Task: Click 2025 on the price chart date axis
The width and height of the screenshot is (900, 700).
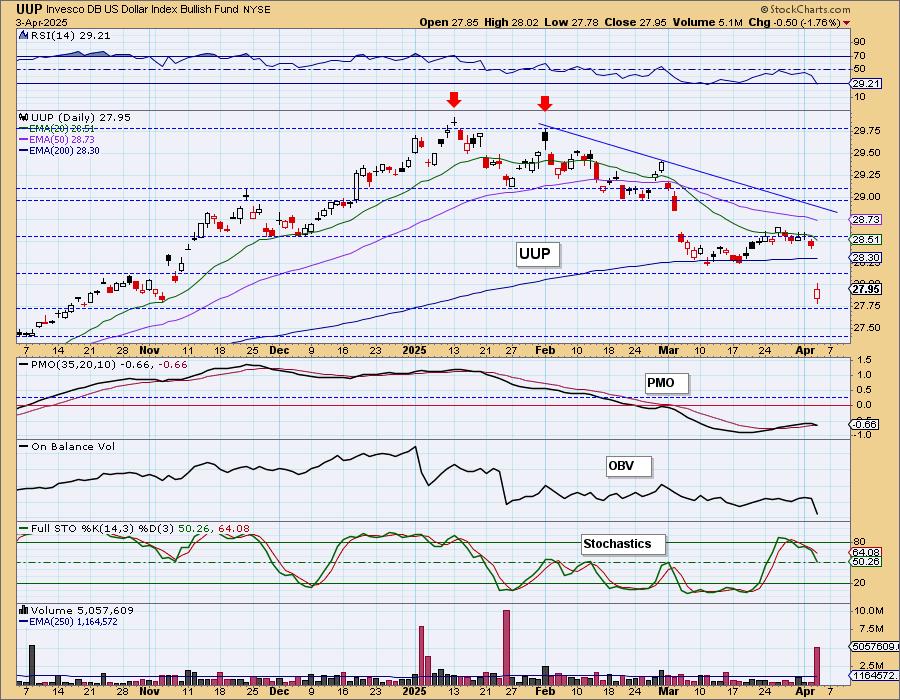Action: [x=414, y=351]
